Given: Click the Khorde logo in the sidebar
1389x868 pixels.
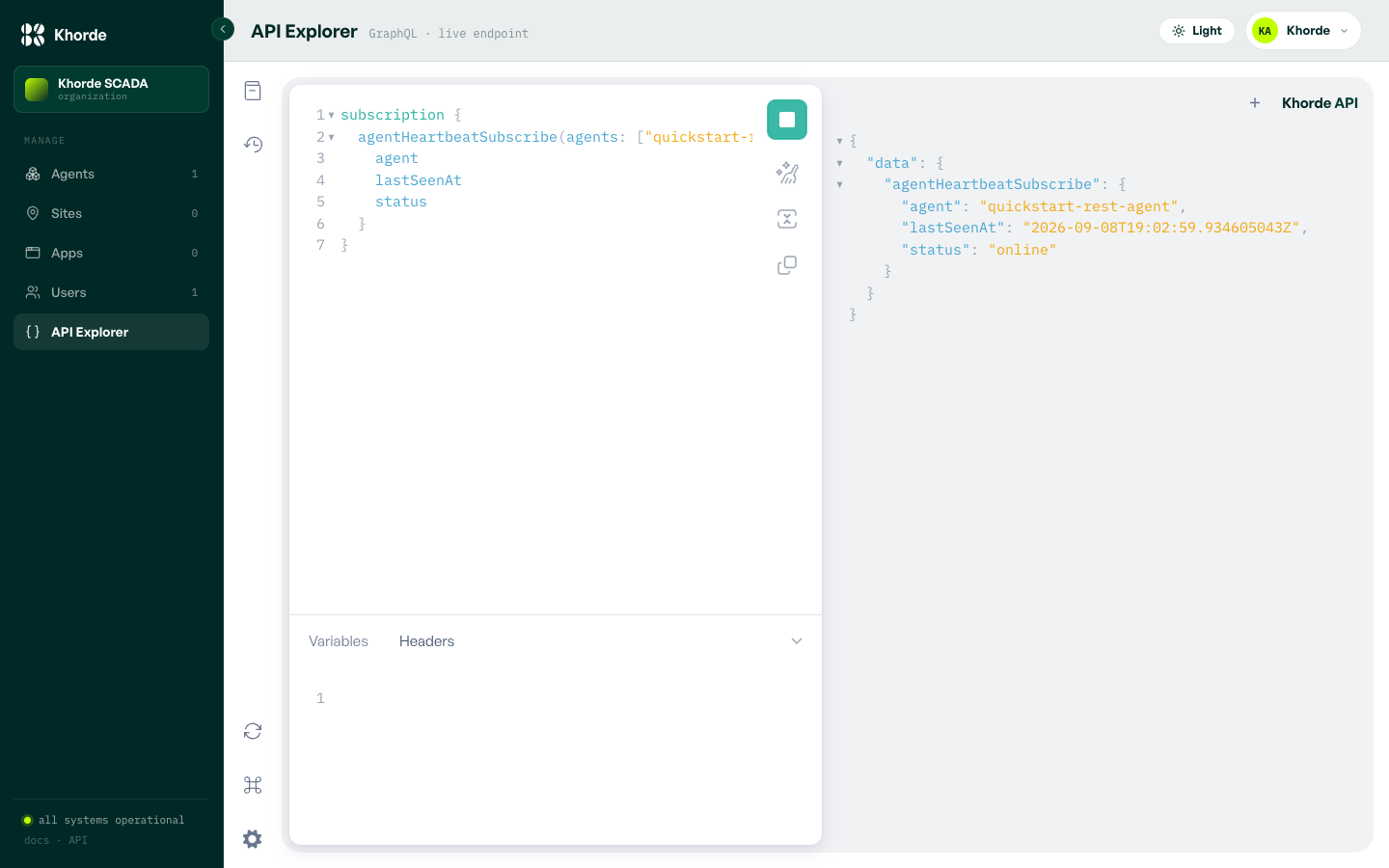Looking at the screenshot, I should (64, 35).
